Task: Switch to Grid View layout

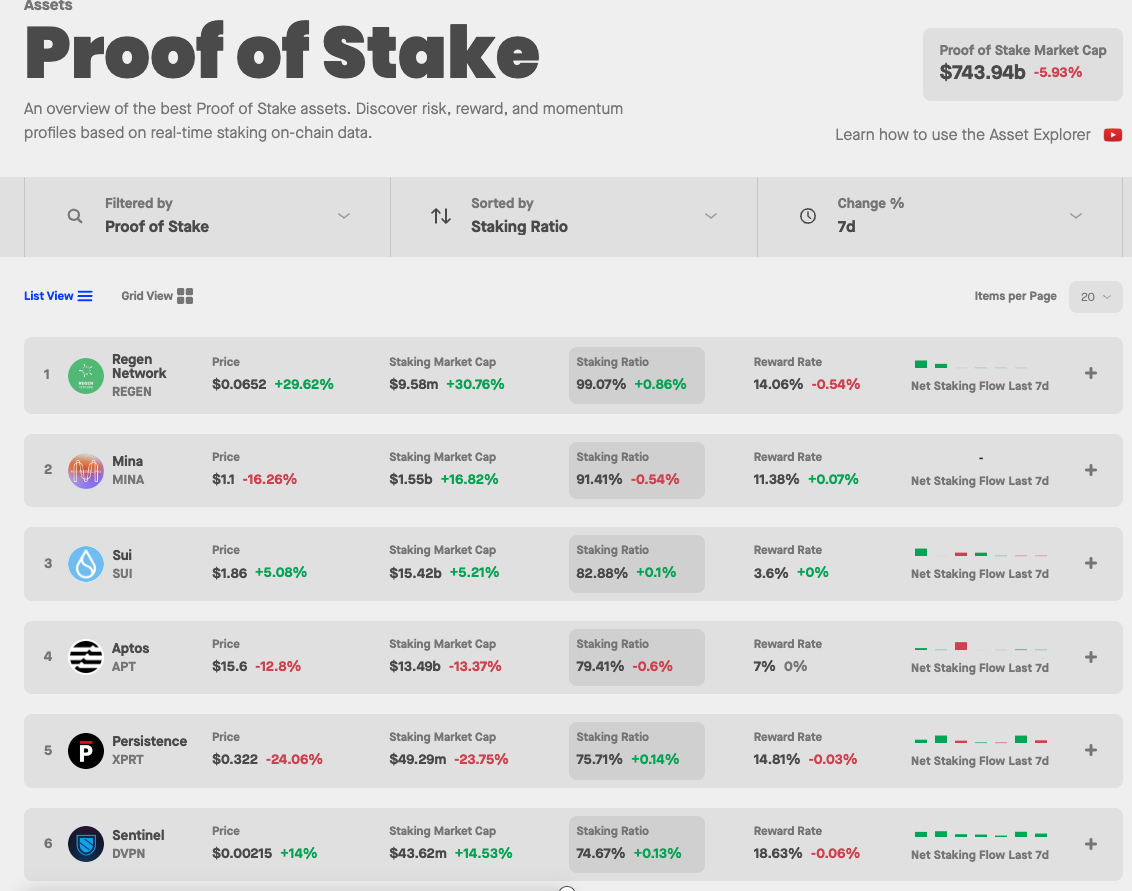Action: point(157,296)
